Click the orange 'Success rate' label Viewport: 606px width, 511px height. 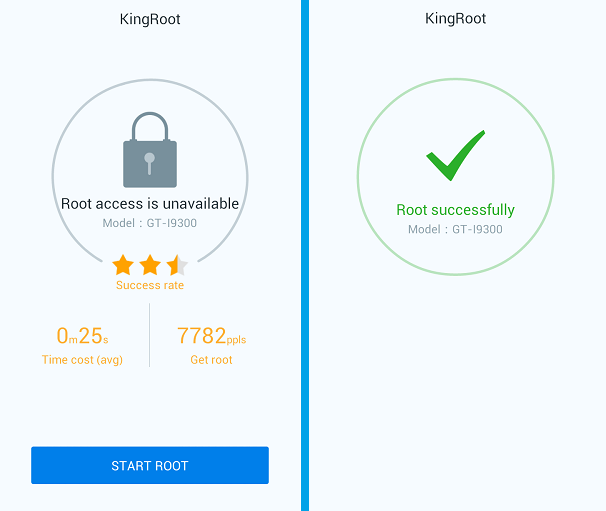(x=150, y=285)
